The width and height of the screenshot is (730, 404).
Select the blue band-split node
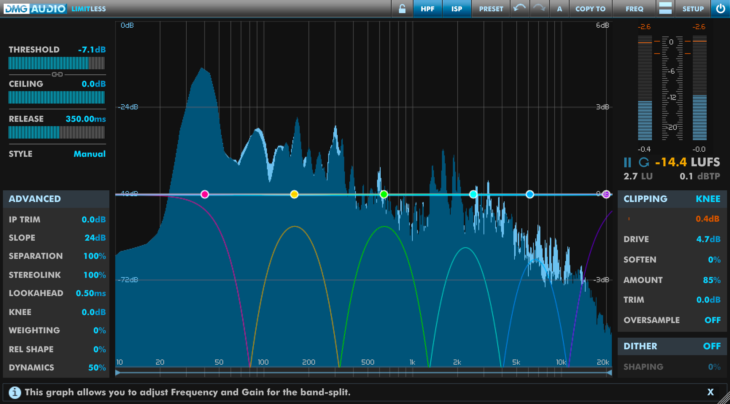[529, 194]
